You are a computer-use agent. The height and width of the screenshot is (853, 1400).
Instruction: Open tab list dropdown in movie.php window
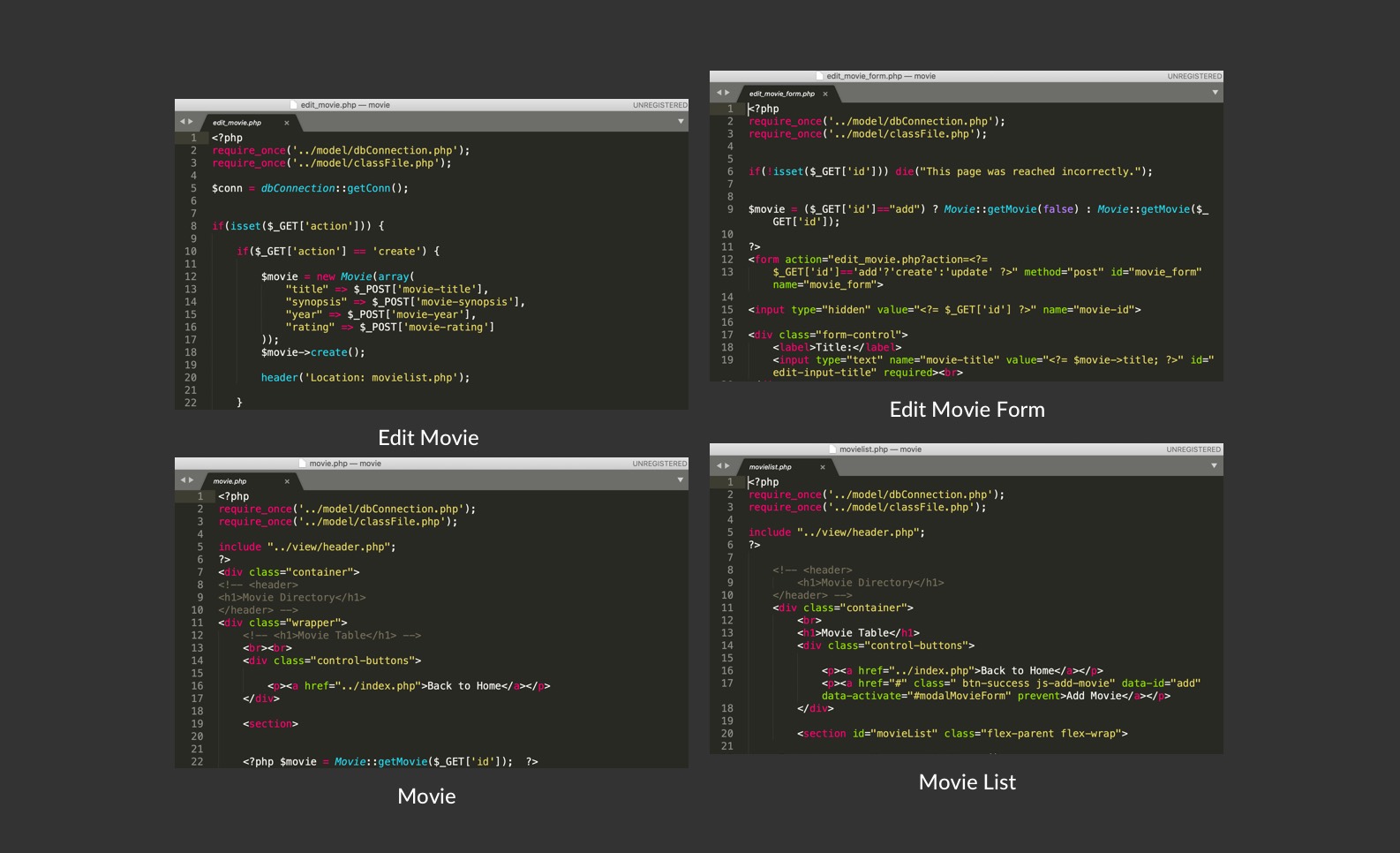[x=681, y=480]
